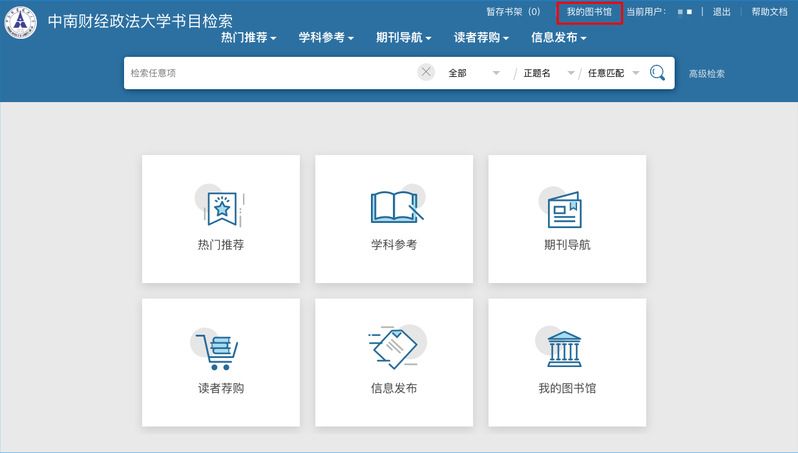Expand the 信息发布 navigation menu

point(559,38)
